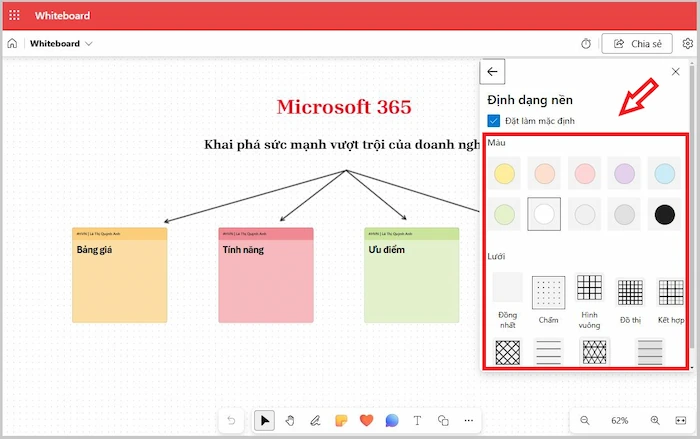The height and width of the screenshot is (439, 700).
Task: Open the more options ellipsis
Action: tap(468, 420)
